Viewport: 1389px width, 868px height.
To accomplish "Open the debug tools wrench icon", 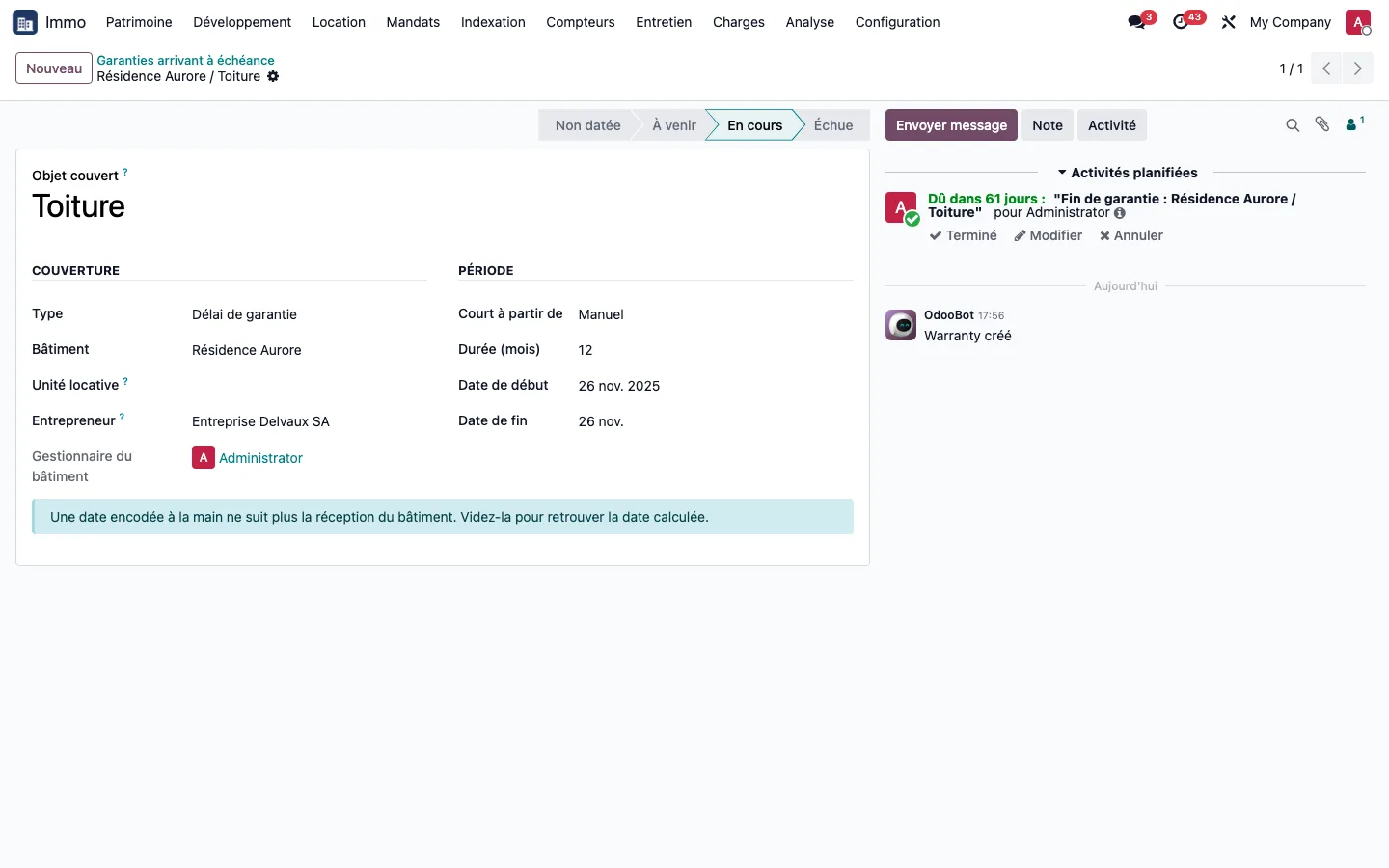I will (x=1228, y=22).
